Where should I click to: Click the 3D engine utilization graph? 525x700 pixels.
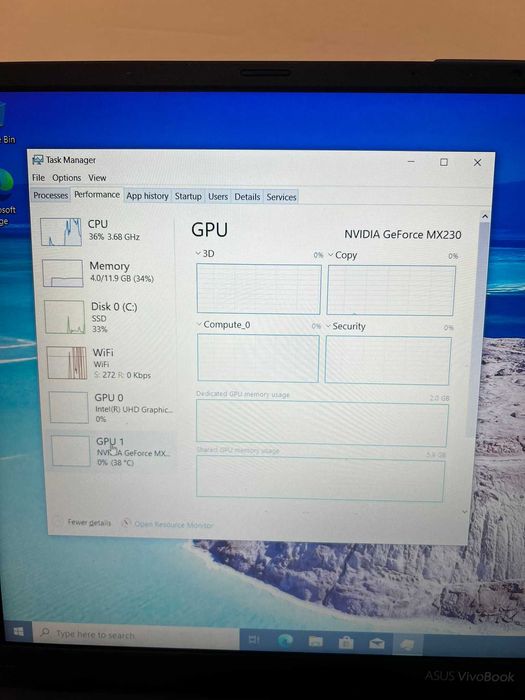258,289
